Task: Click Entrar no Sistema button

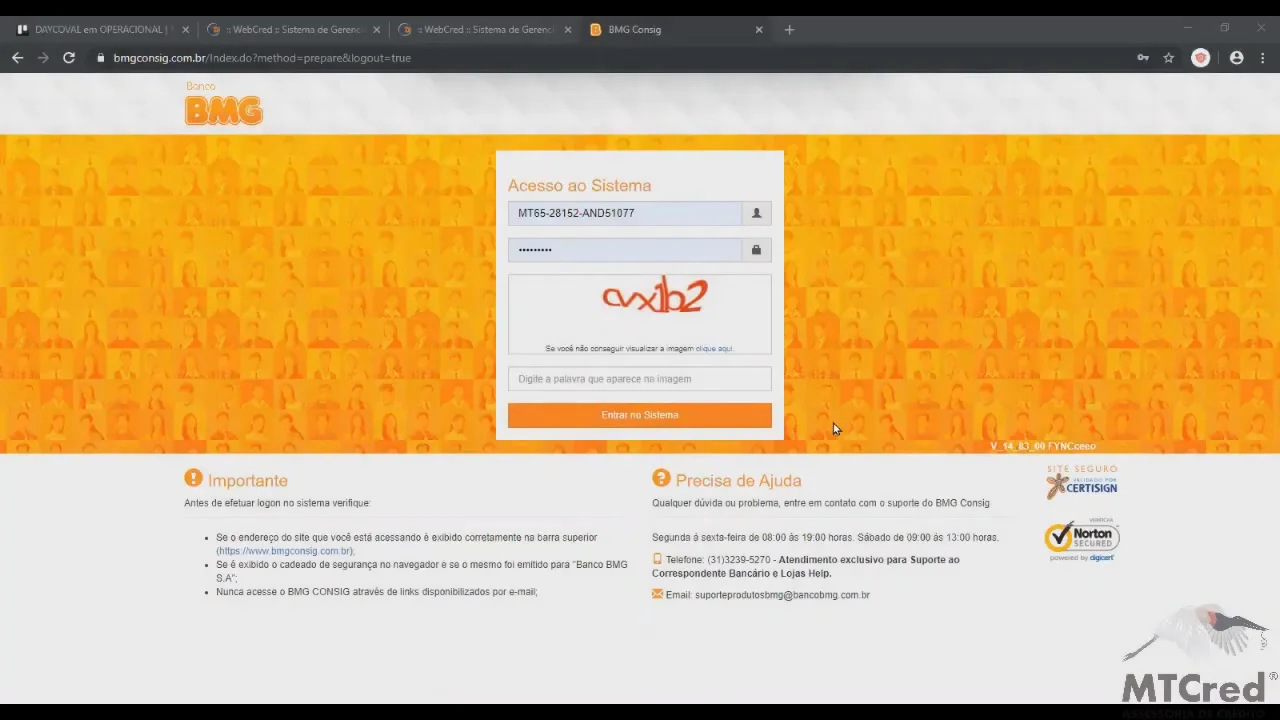Action: [640, 415]
